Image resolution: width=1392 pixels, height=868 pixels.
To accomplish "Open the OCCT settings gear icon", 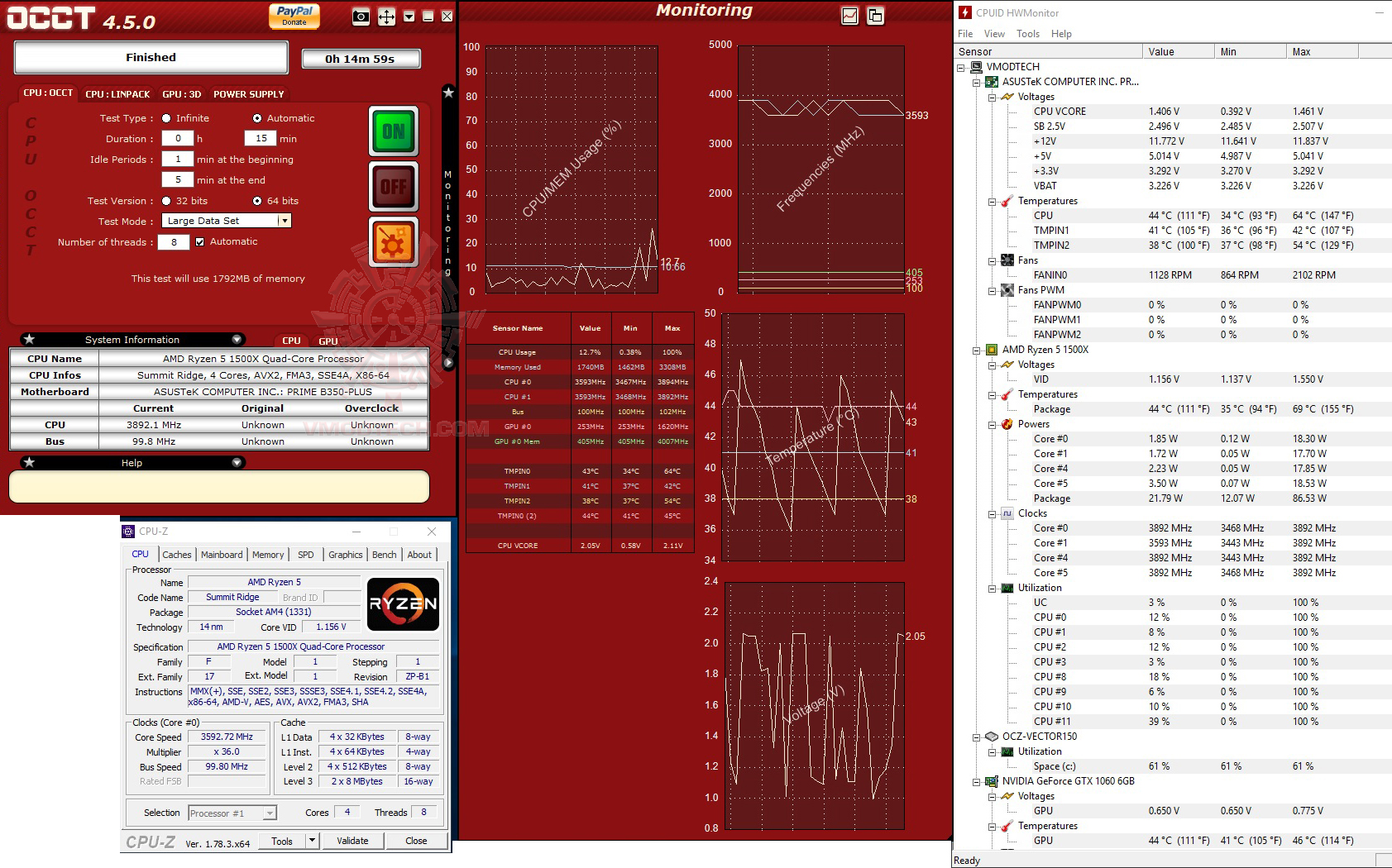I will tap(393, 243).
